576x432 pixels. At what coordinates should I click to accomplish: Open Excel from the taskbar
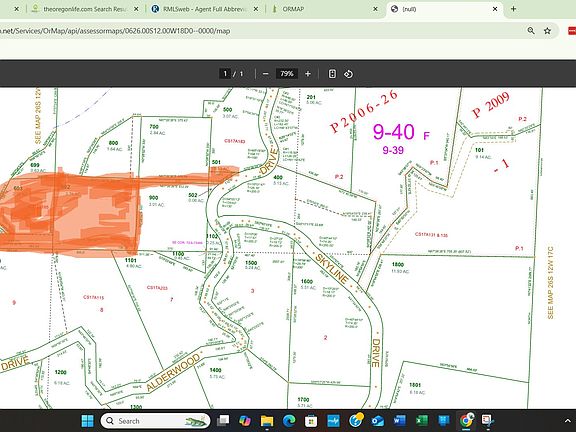[x=422, y=421]
